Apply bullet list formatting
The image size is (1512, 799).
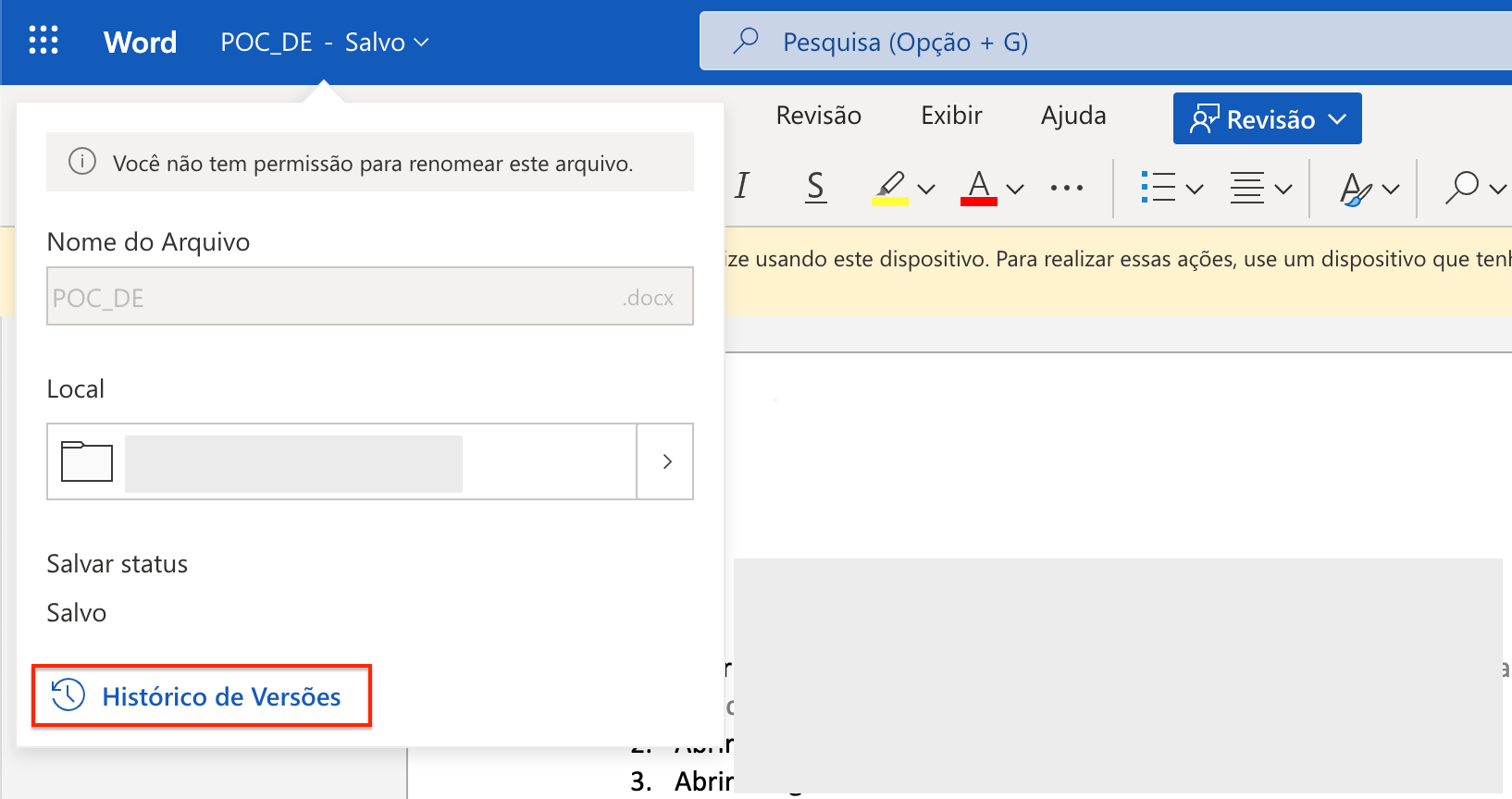click(x=1158, y=188)
